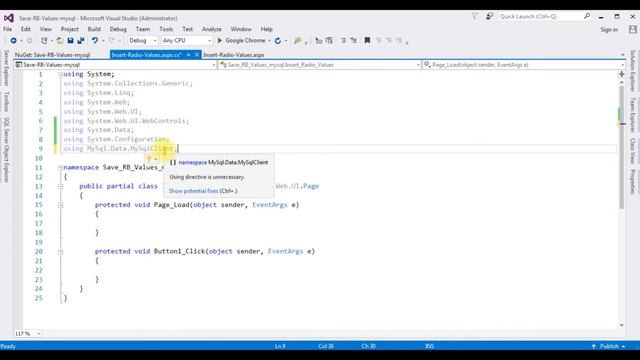Click the feedback icon near Quick Launch
The image size is (640, 360).
(x=489, y=16)
